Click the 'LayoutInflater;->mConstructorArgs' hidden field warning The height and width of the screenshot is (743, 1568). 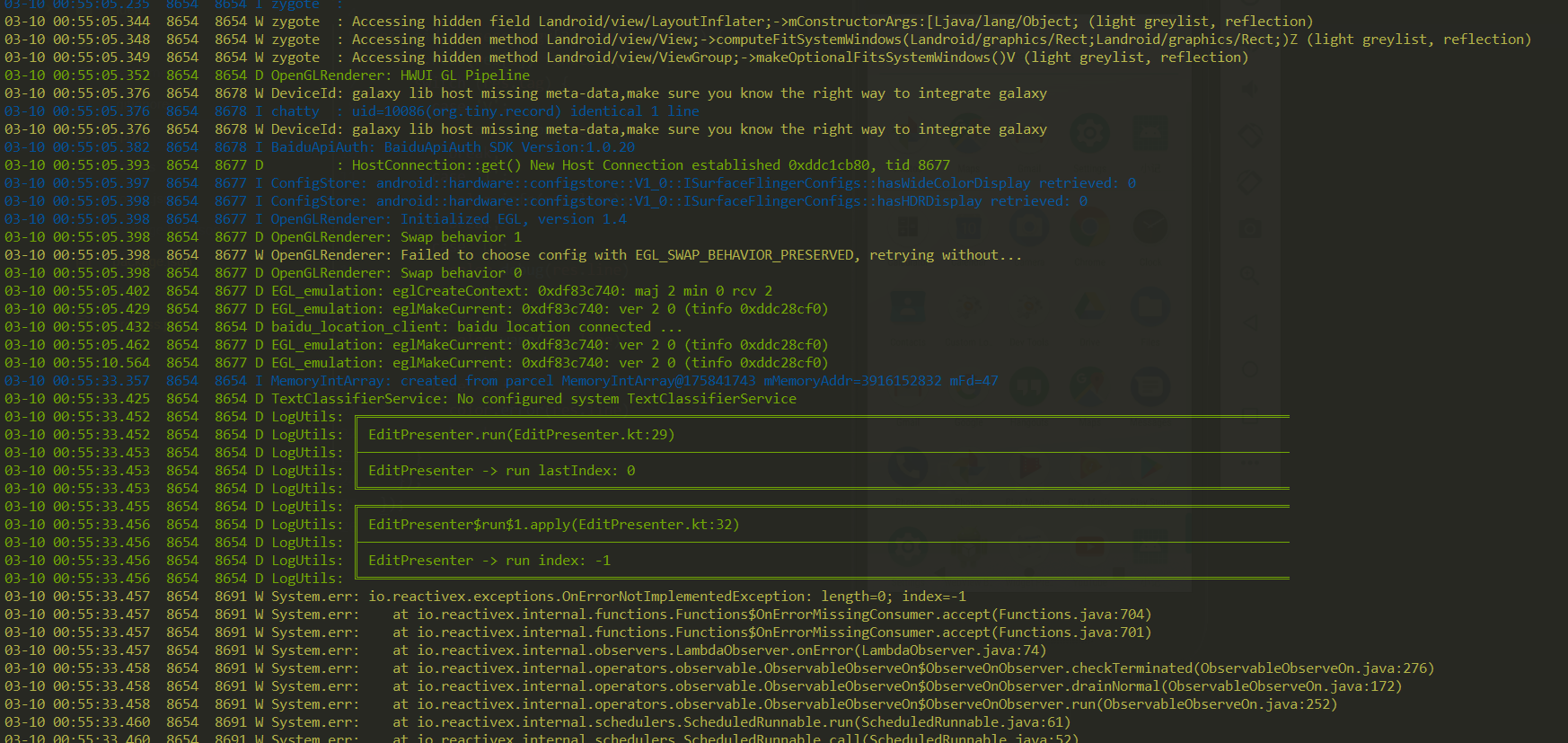click(658, 22)
